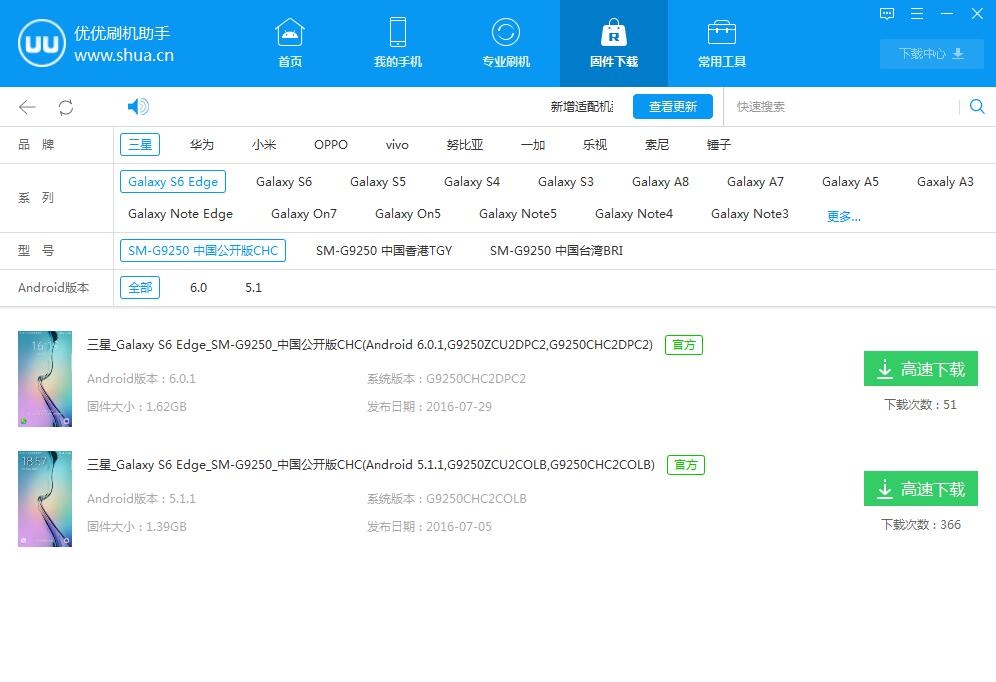Select the 一加 brand filter
This screenshot has width=996, height=682.
click(x=532, y=145)
